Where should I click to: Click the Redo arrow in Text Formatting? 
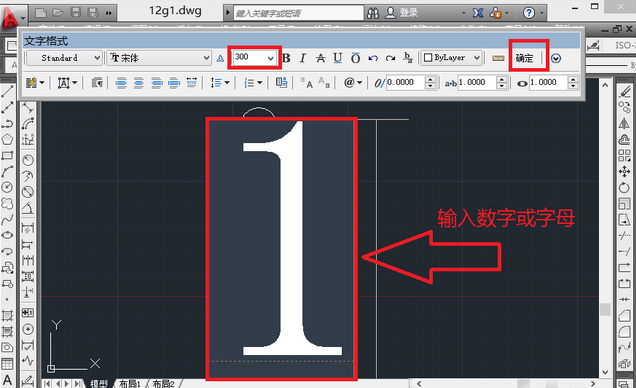(391, 58)
